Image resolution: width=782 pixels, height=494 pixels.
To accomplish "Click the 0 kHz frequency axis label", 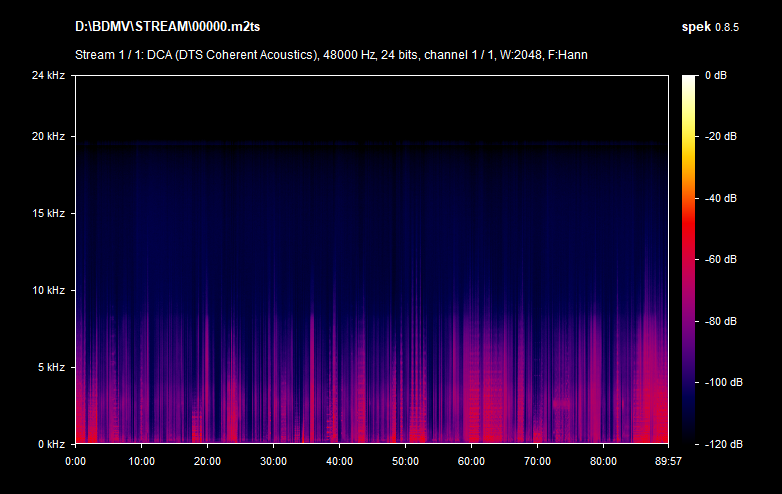I will [x=50, y=444].
